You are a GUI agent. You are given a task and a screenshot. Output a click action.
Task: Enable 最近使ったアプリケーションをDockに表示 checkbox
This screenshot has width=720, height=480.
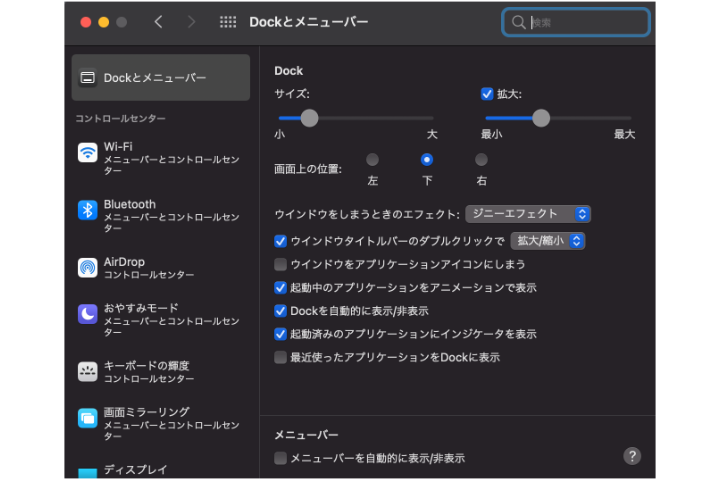point(280,357)
